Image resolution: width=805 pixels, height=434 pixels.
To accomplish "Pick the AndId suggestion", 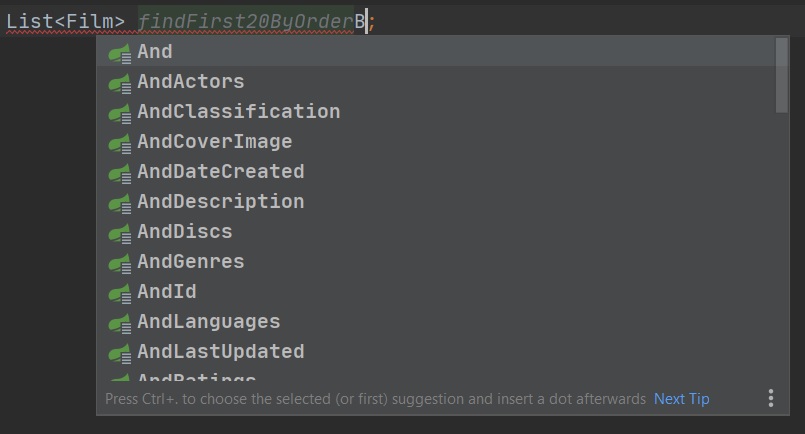I will point(167,292).
